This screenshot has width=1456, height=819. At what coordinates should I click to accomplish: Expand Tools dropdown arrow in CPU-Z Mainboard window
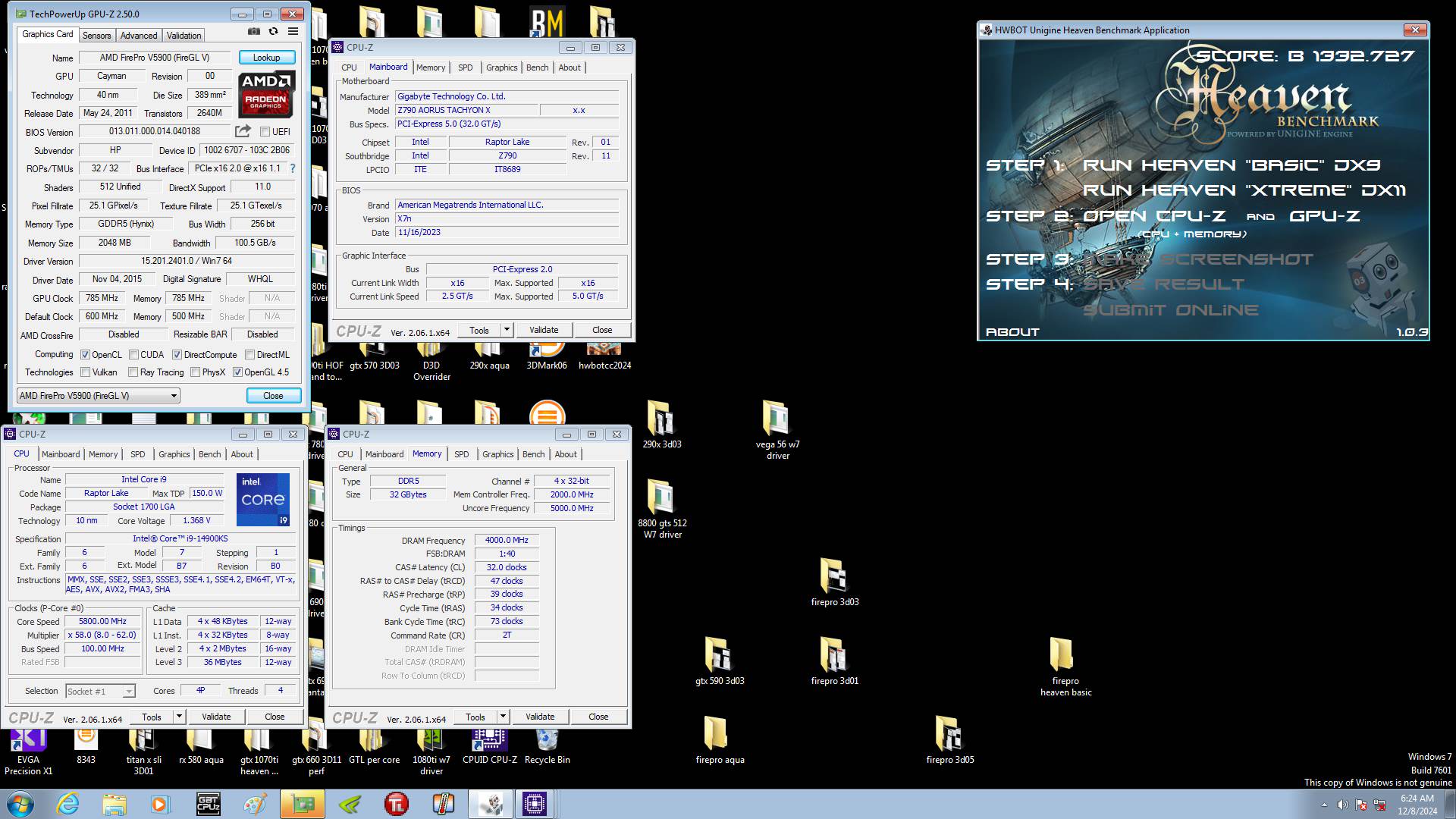coord(507,330)
